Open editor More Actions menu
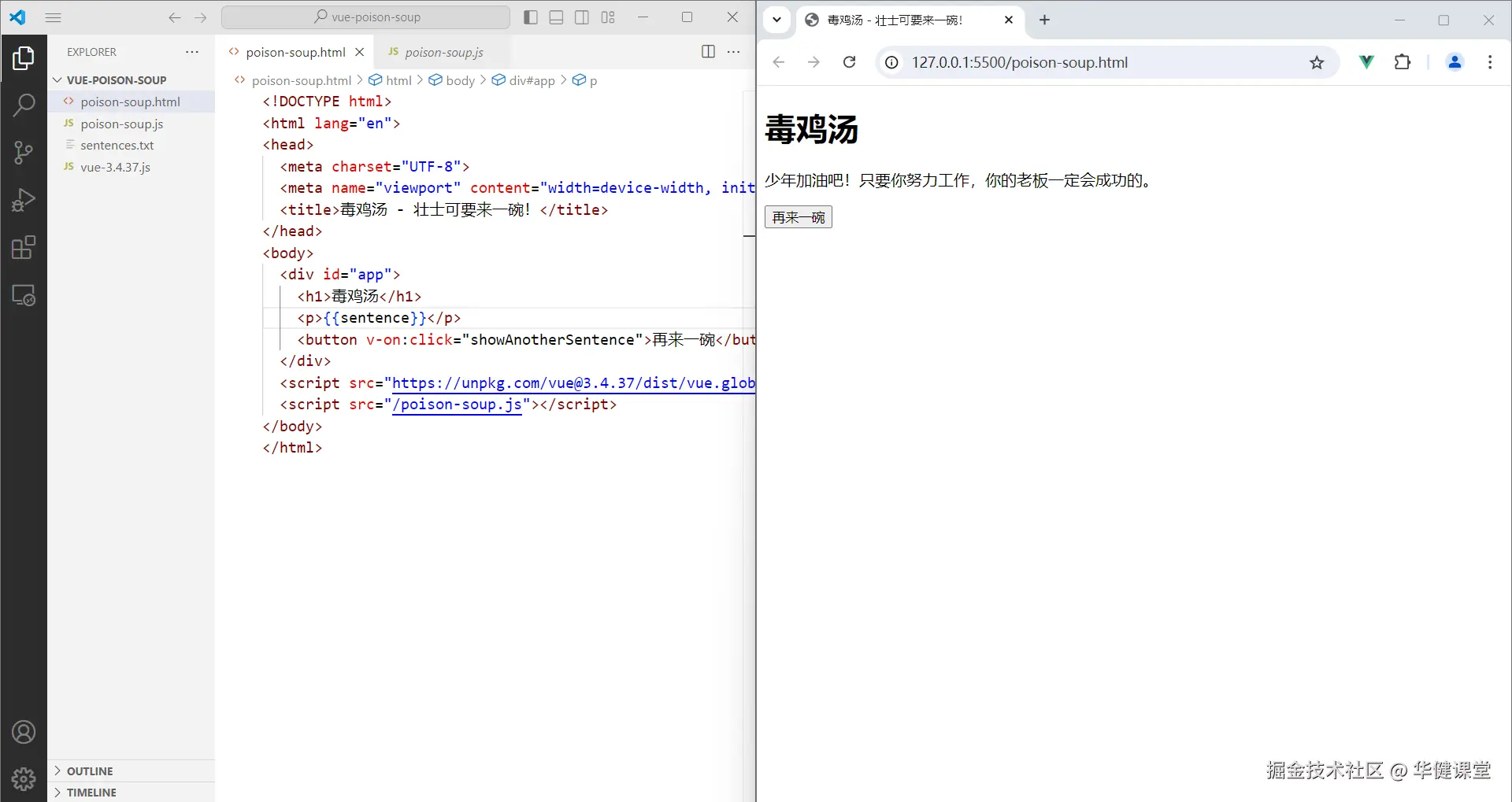 pyautogui.click(x=734, y=52)
